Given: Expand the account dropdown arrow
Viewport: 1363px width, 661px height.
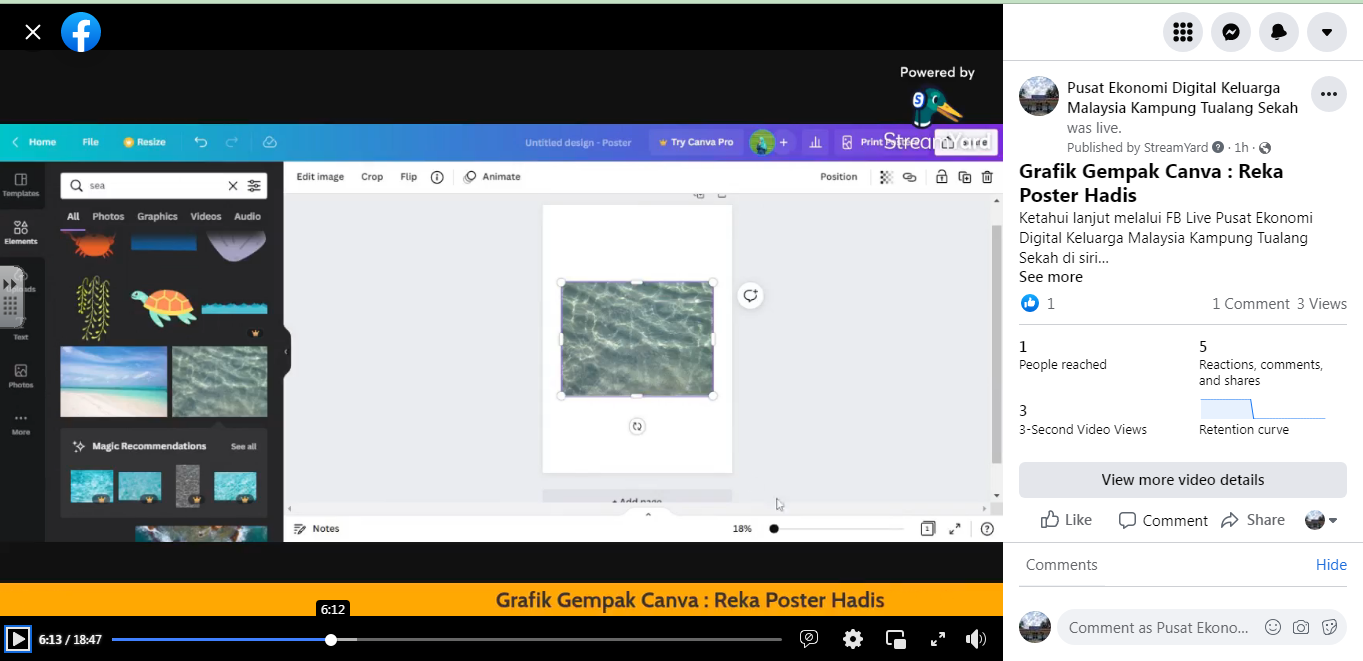Looking at the screenshot, I should click(x=1327, y=32).
